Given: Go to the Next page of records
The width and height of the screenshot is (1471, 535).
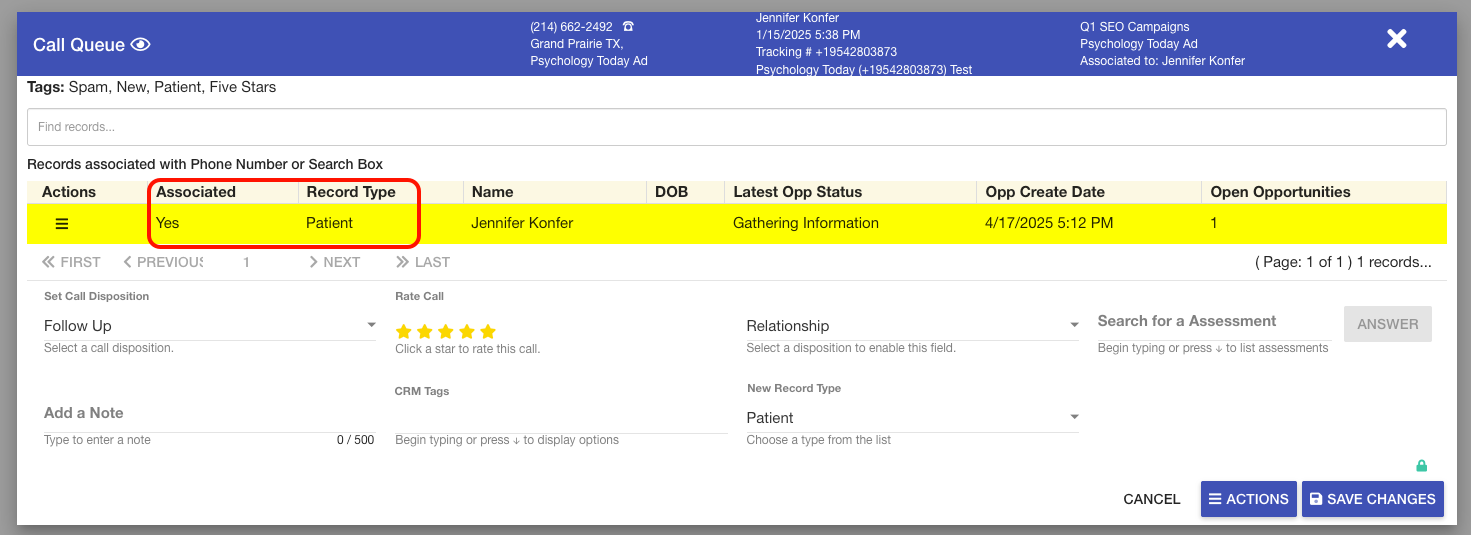Looking at the screenshot, I should 334,262.
